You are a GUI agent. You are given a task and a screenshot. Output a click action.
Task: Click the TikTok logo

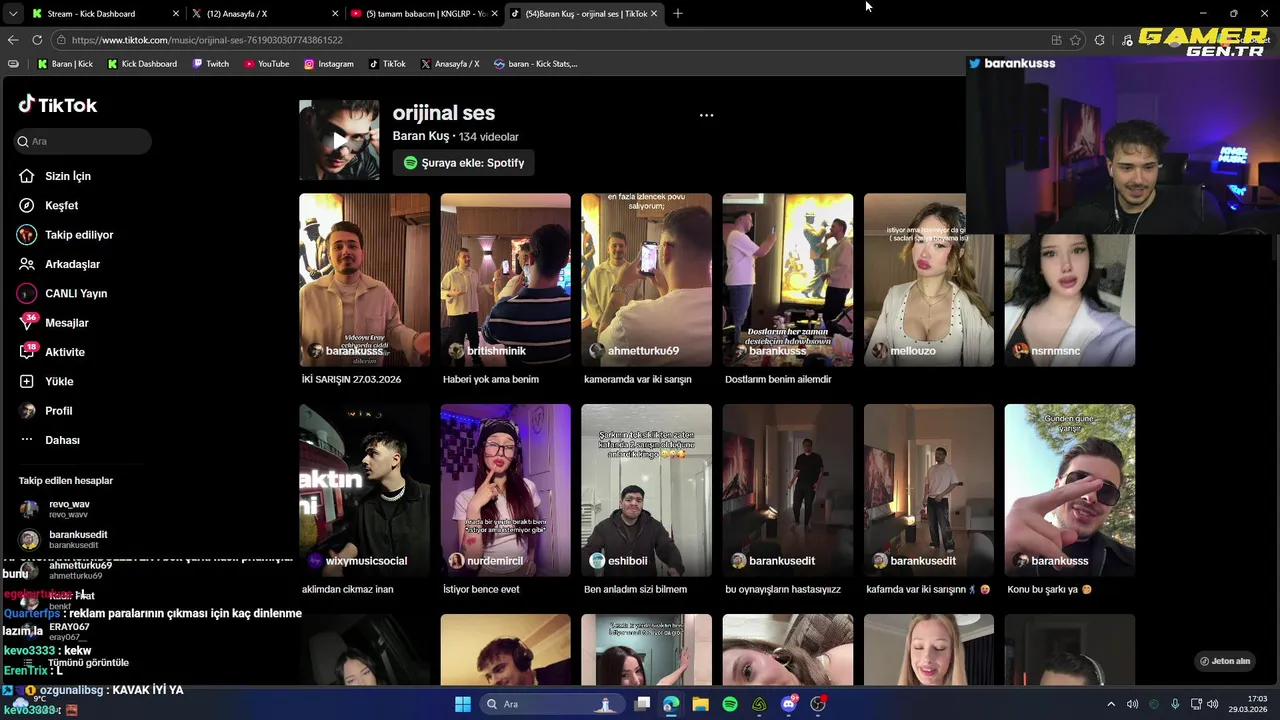click(x=57, y=105)
